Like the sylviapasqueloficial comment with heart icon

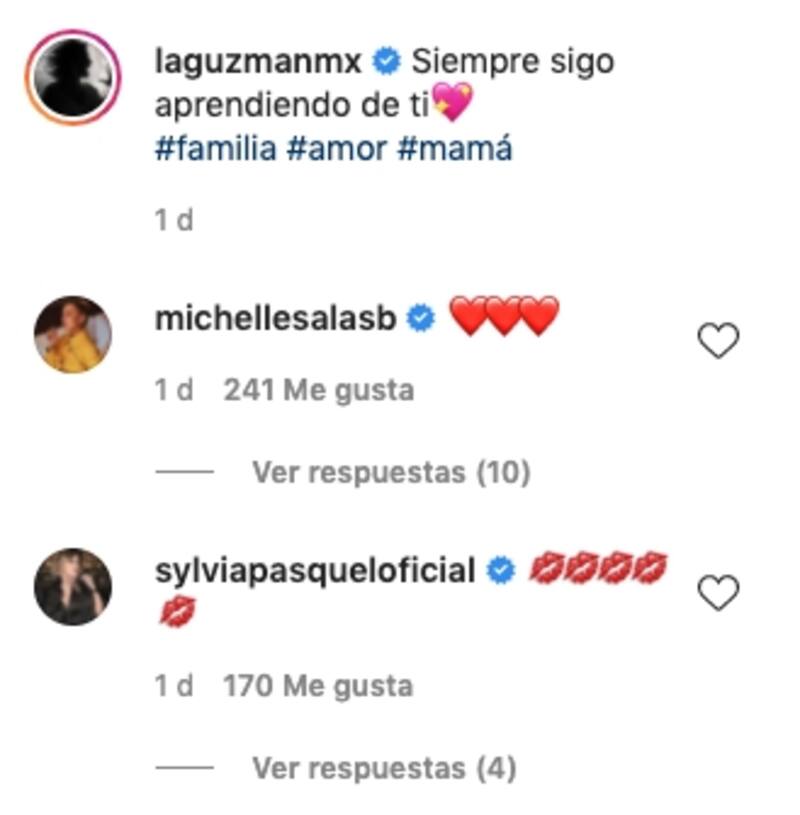pos(717,594)
